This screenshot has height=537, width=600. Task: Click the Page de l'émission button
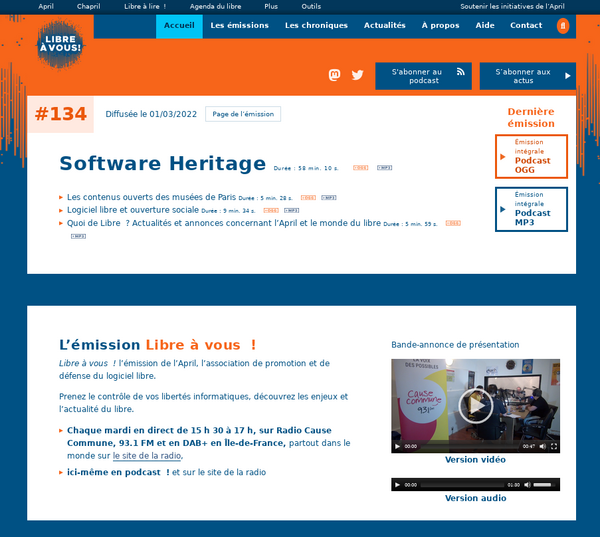click(x=243, y=114)
